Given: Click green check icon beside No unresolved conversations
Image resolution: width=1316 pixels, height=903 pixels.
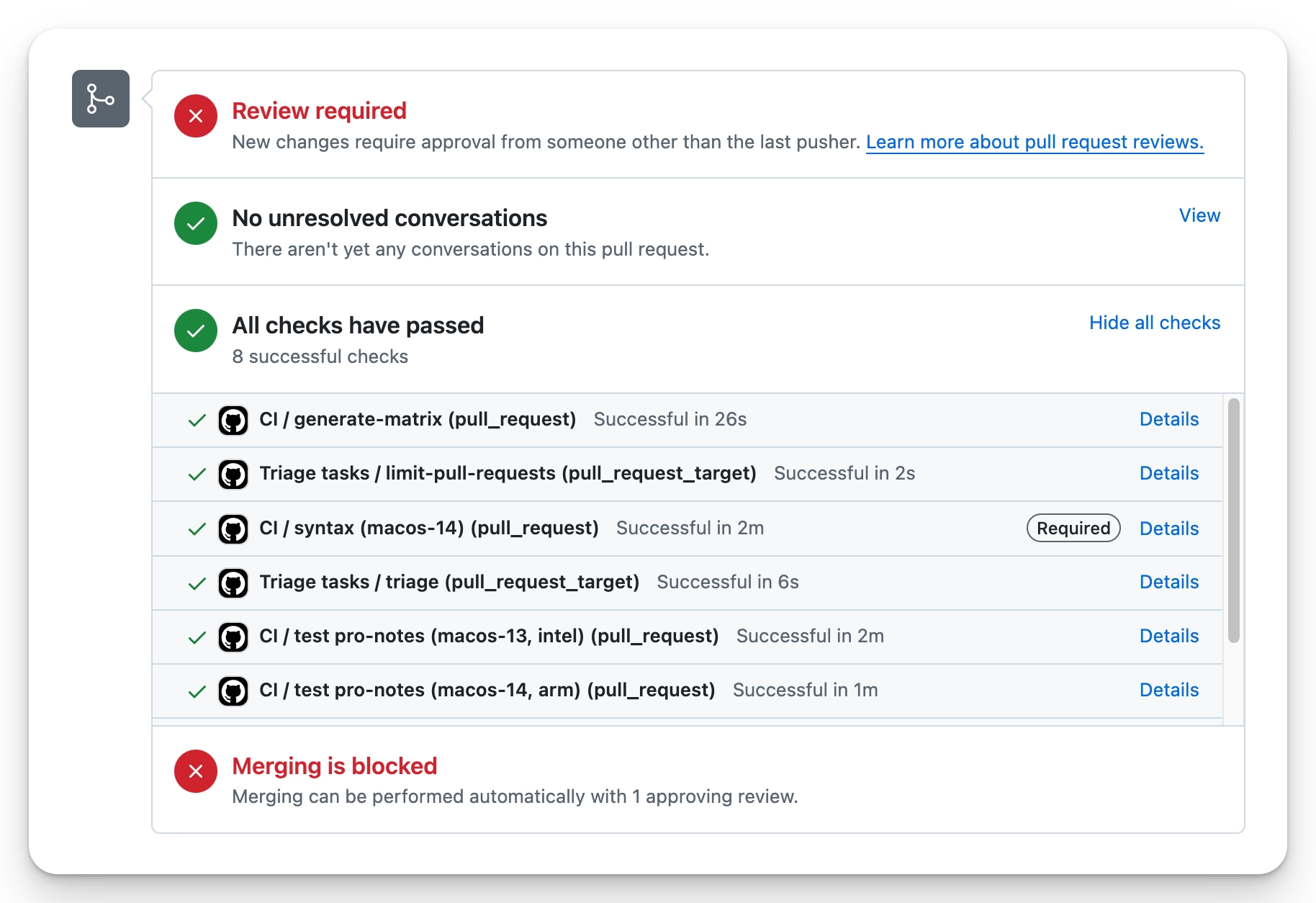Looking at the screenshot, I should pos(196,223).
